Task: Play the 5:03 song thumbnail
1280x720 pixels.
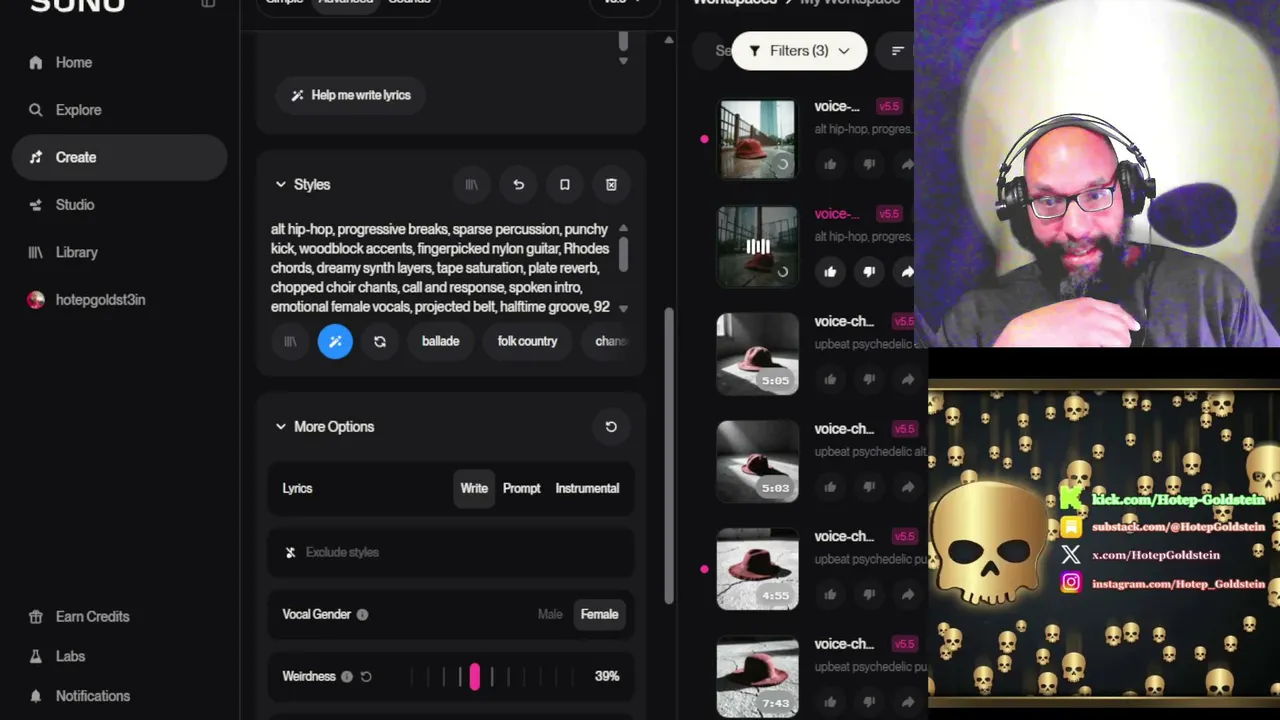Action: pyautogui.click(x=757, y=461)
